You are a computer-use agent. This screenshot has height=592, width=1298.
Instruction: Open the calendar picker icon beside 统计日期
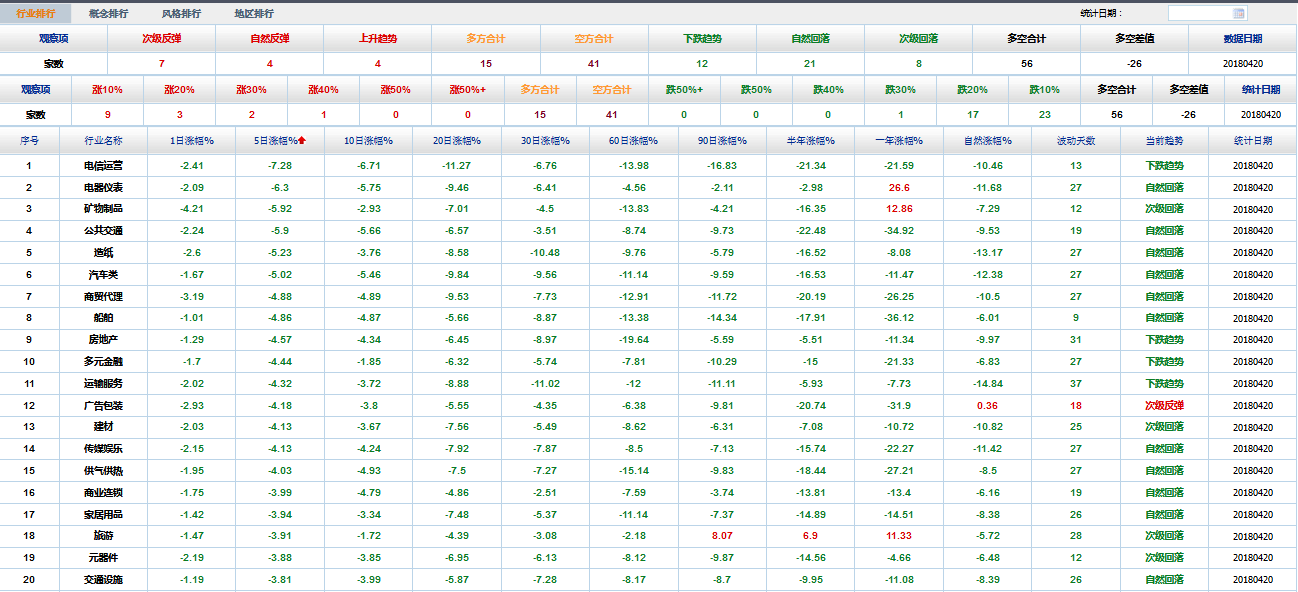1239,13
